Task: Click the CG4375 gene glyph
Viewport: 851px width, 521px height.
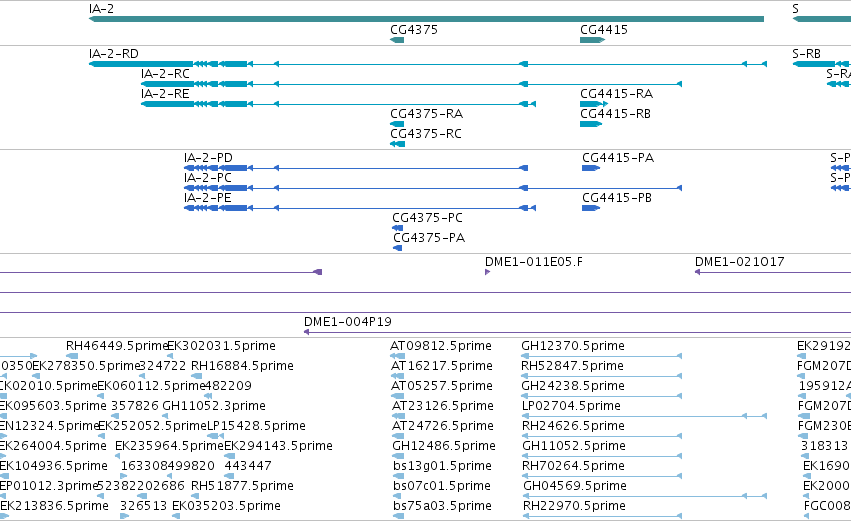Action: 397,40
